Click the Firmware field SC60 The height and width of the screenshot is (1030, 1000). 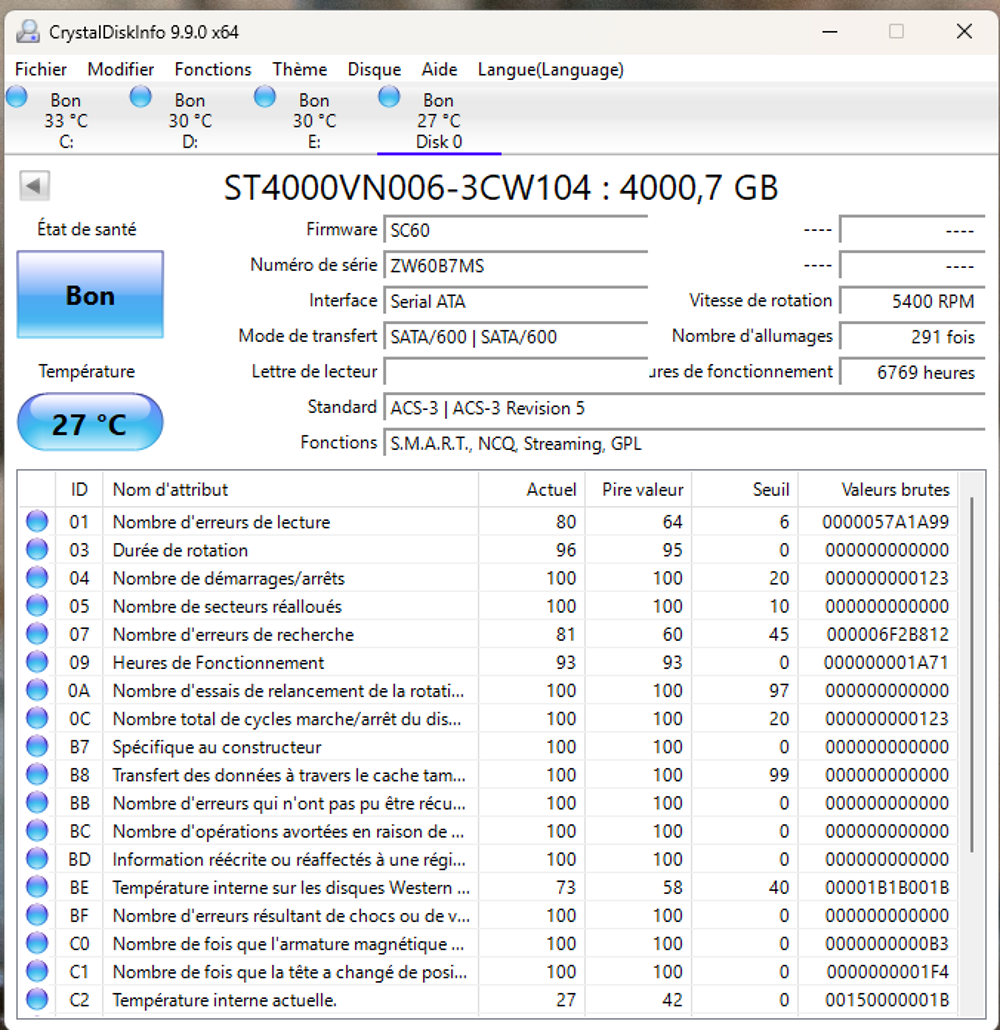516,231
